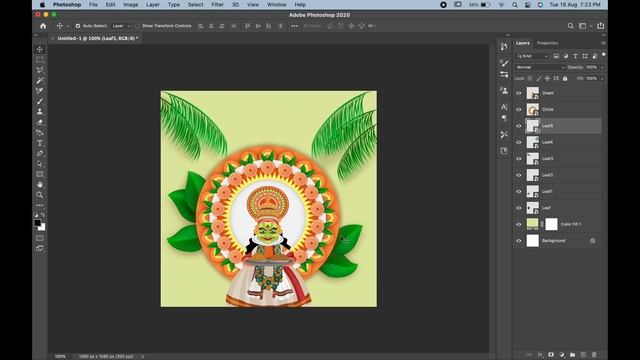This screenshot has height=360, width=640.
Task: Select the Move tool in the toolbar
Action: [x=40, y=49]
